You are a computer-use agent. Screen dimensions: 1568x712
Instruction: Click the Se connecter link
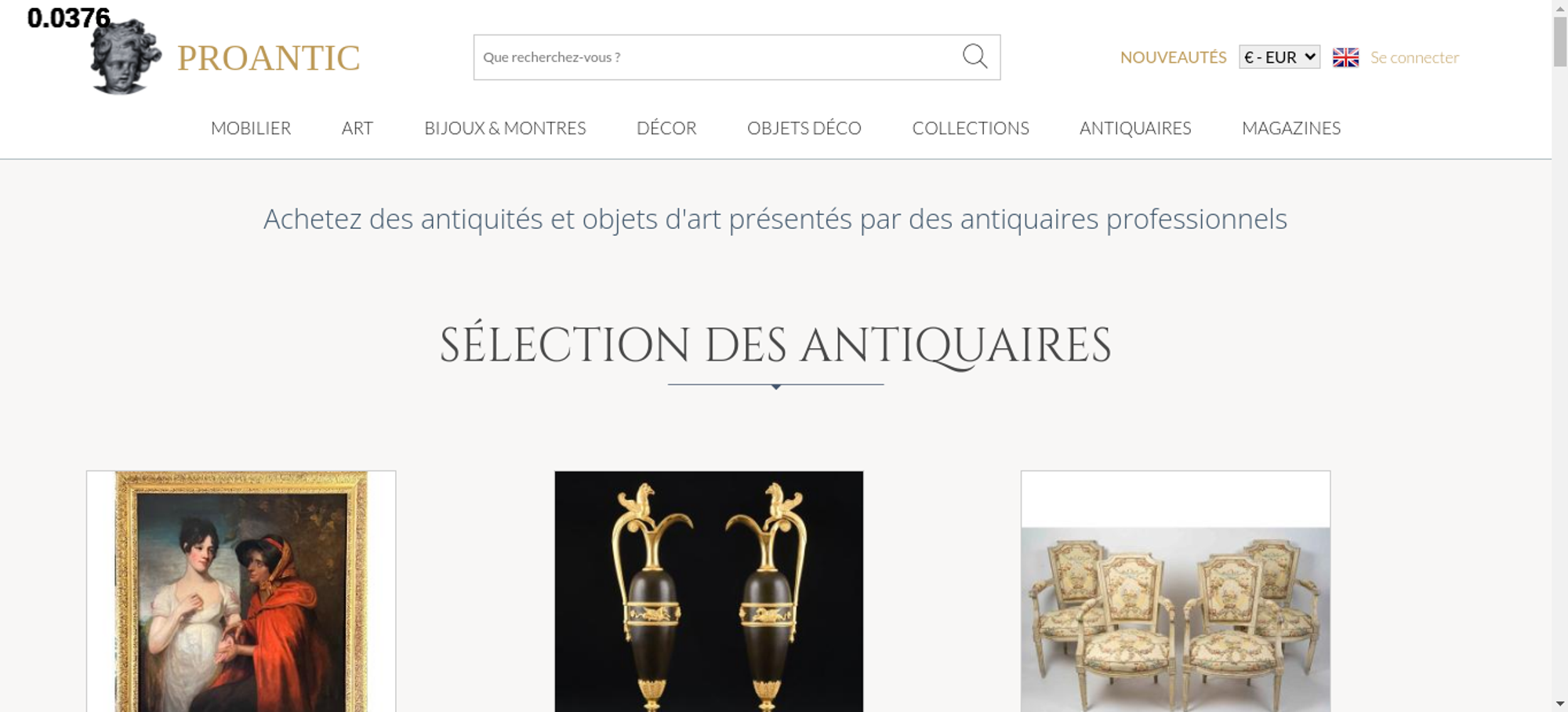[1414, 57]
